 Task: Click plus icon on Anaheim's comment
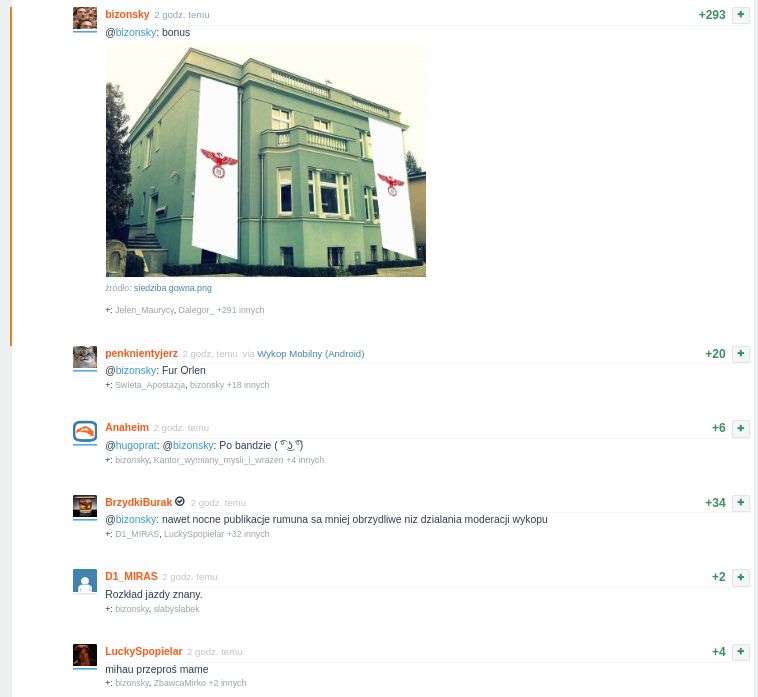click(x=741, y=428)
